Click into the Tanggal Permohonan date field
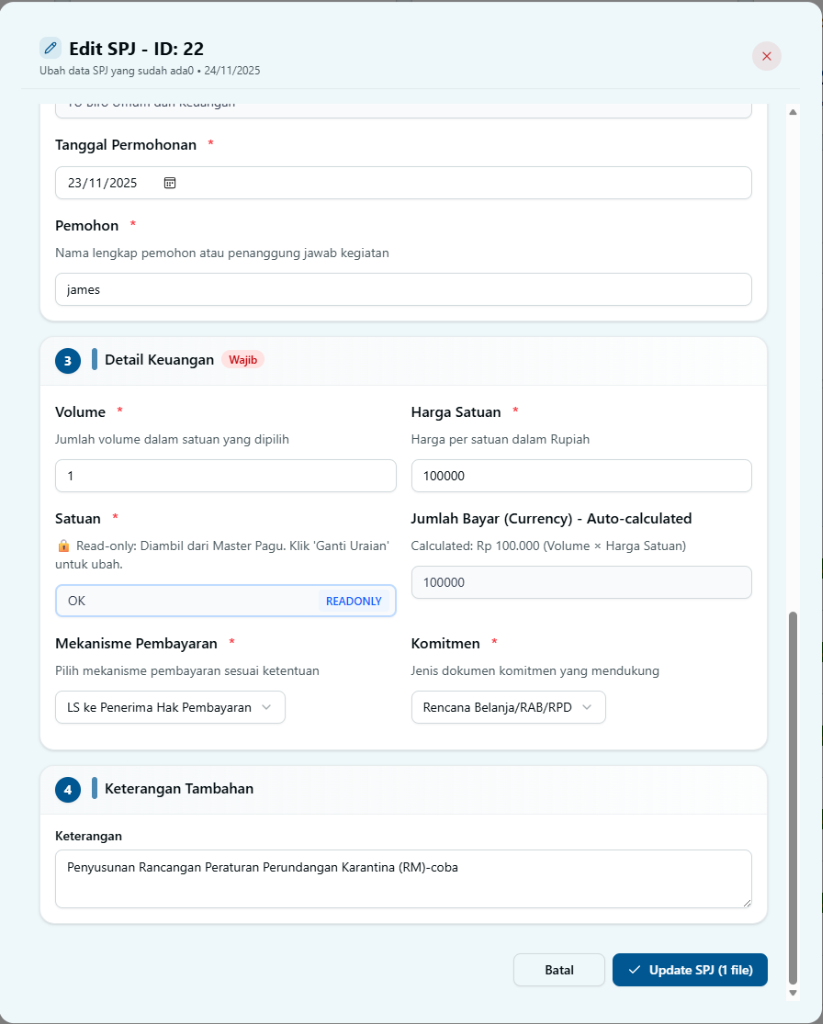The height and width of the screenshot is (1024, 823). coord(403,183)
